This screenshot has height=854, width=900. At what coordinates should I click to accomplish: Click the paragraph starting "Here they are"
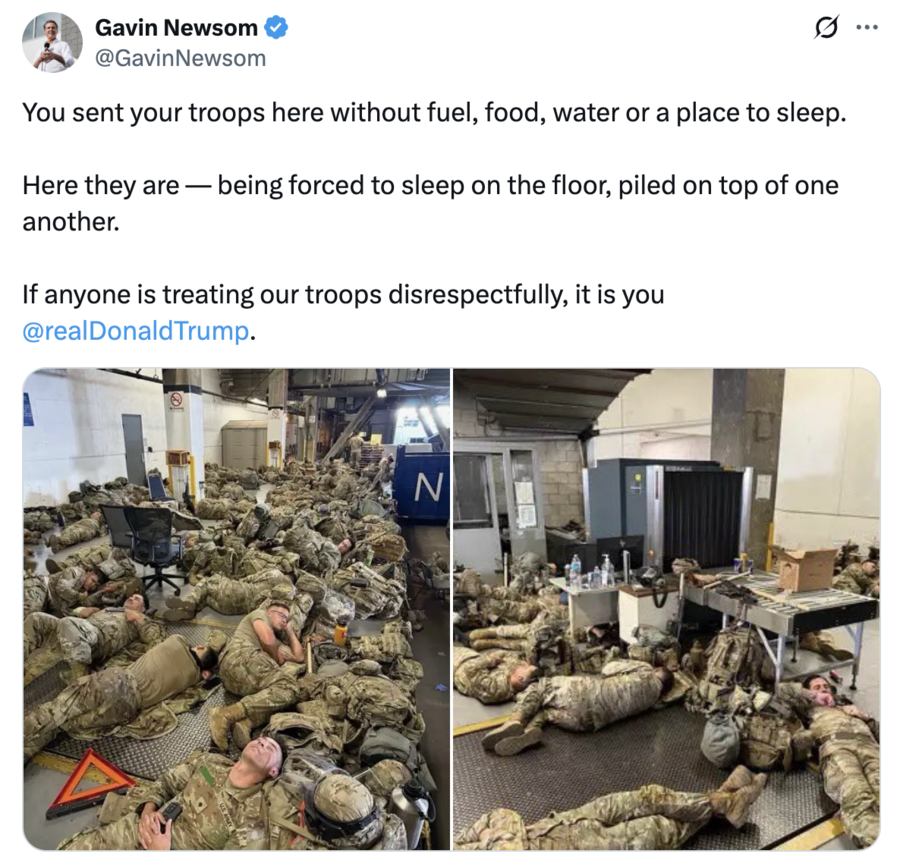tap(430, 203)
